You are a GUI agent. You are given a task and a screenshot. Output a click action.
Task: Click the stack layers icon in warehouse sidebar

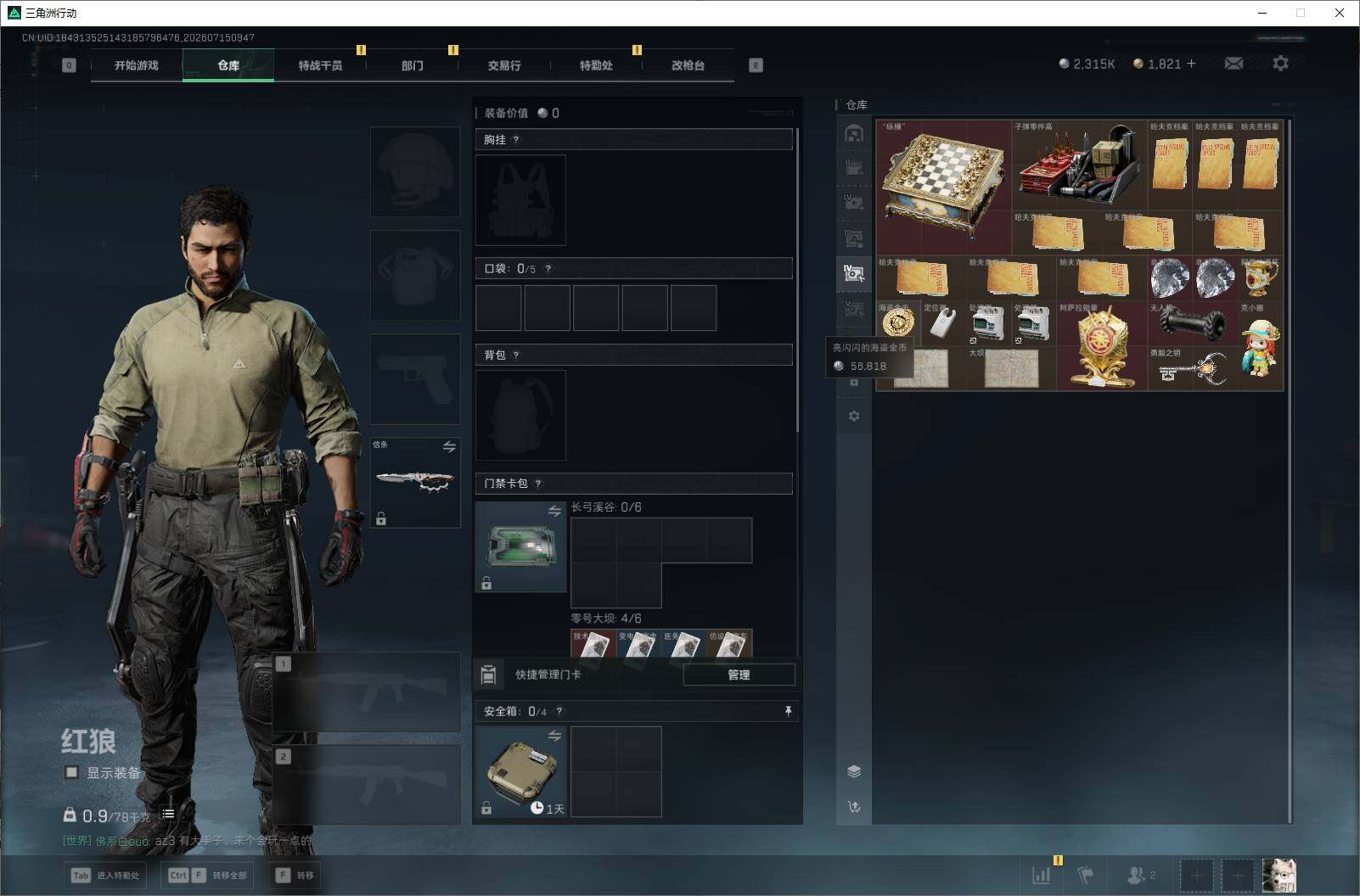click(x=854, y=771)
